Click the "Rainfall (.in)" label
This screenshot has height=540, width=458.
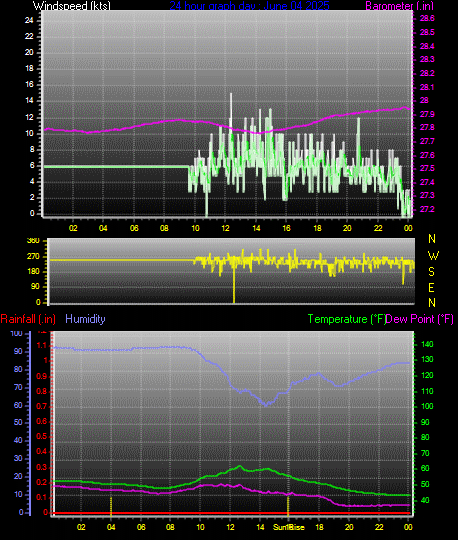coord(28,319)
